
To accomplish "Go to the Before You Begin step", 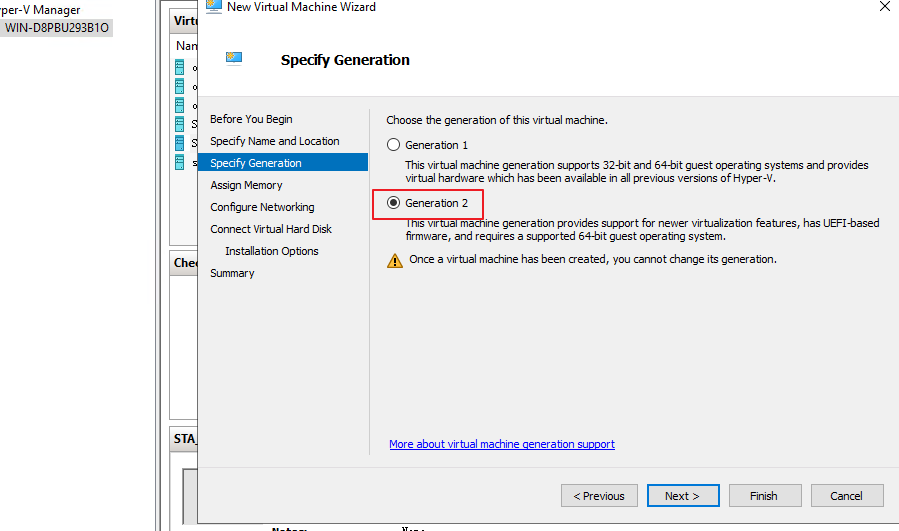I will [x=251, y=119].
